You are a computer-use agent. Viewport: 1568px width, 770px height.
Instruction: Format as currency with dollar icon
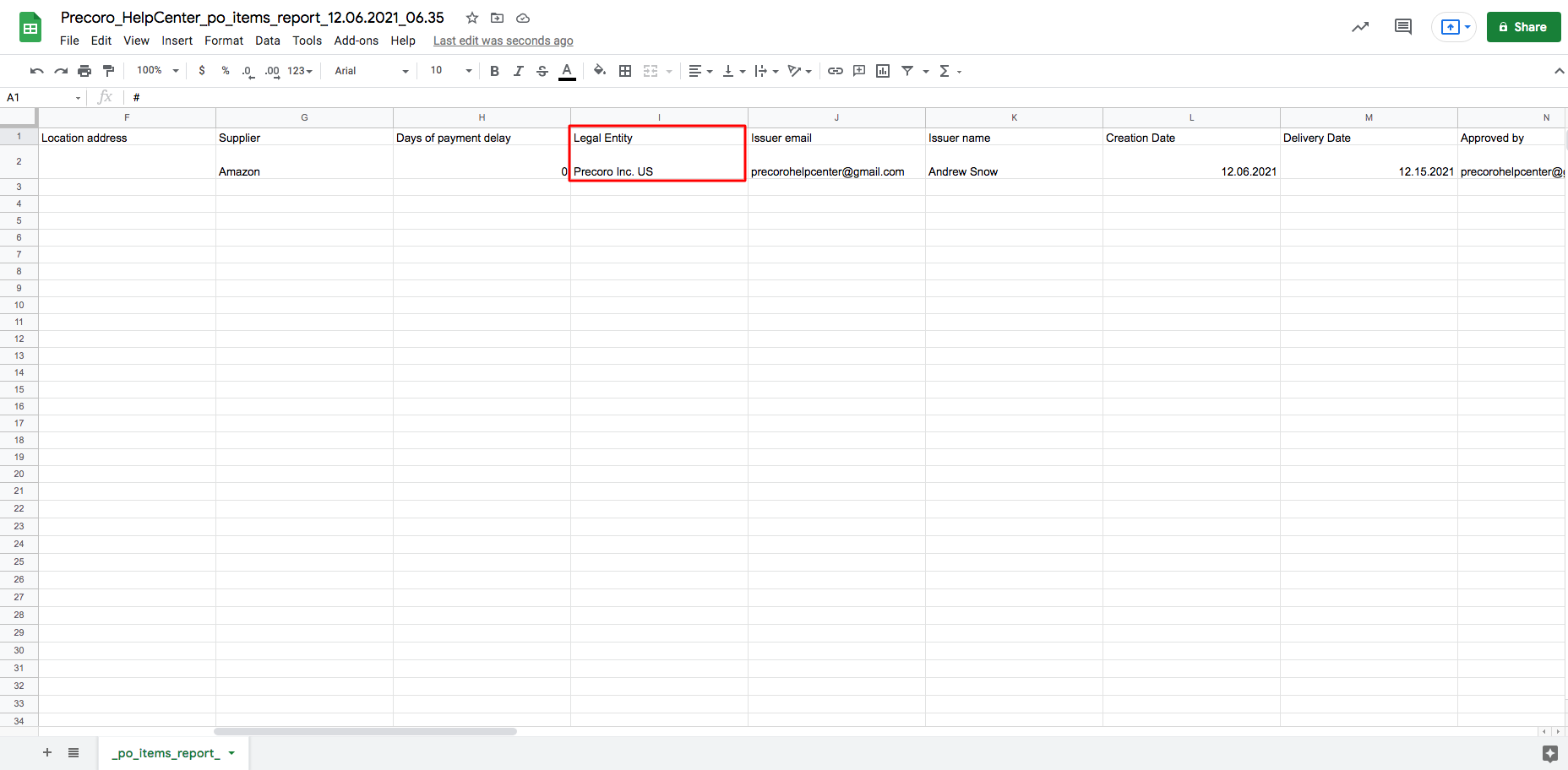[202, 71]
